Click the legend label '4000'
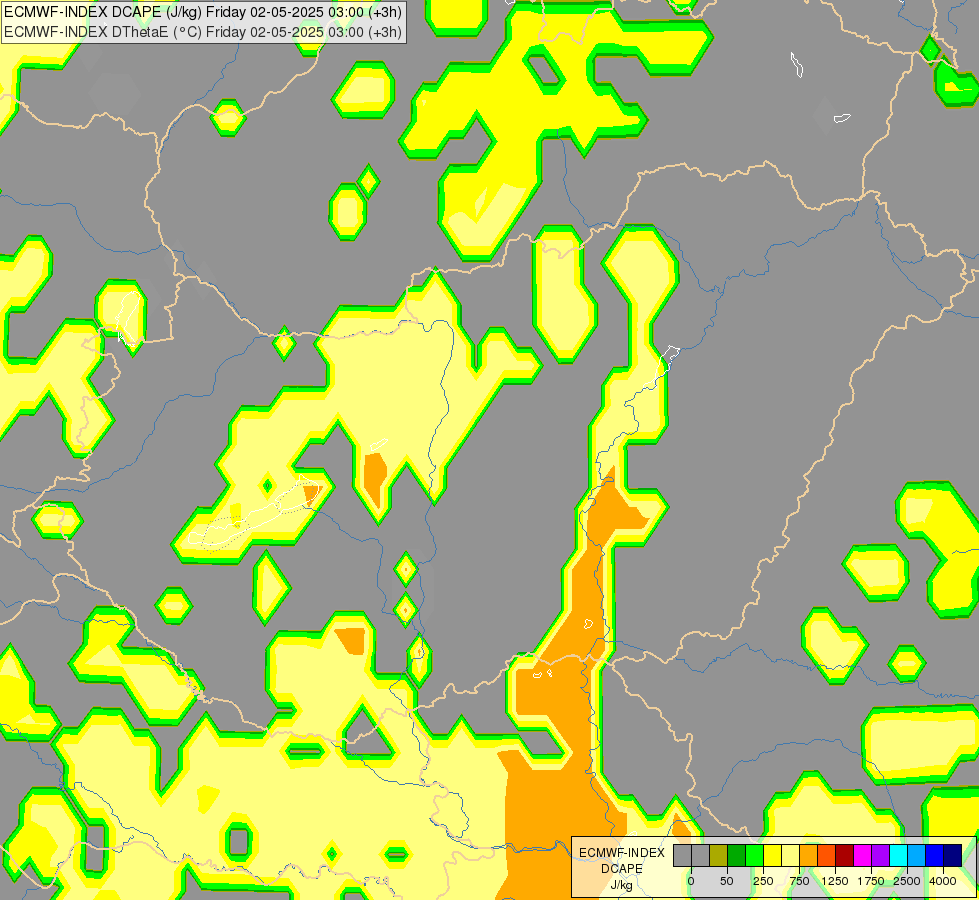The image size is (979, 900). [943, 881]
